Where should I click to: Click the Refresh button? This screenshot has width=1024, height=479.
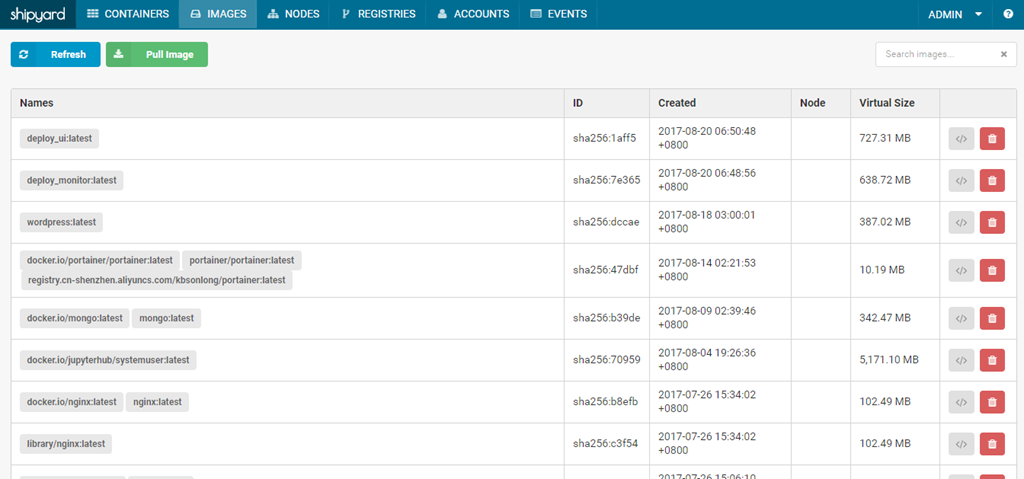tap(56, 54)
